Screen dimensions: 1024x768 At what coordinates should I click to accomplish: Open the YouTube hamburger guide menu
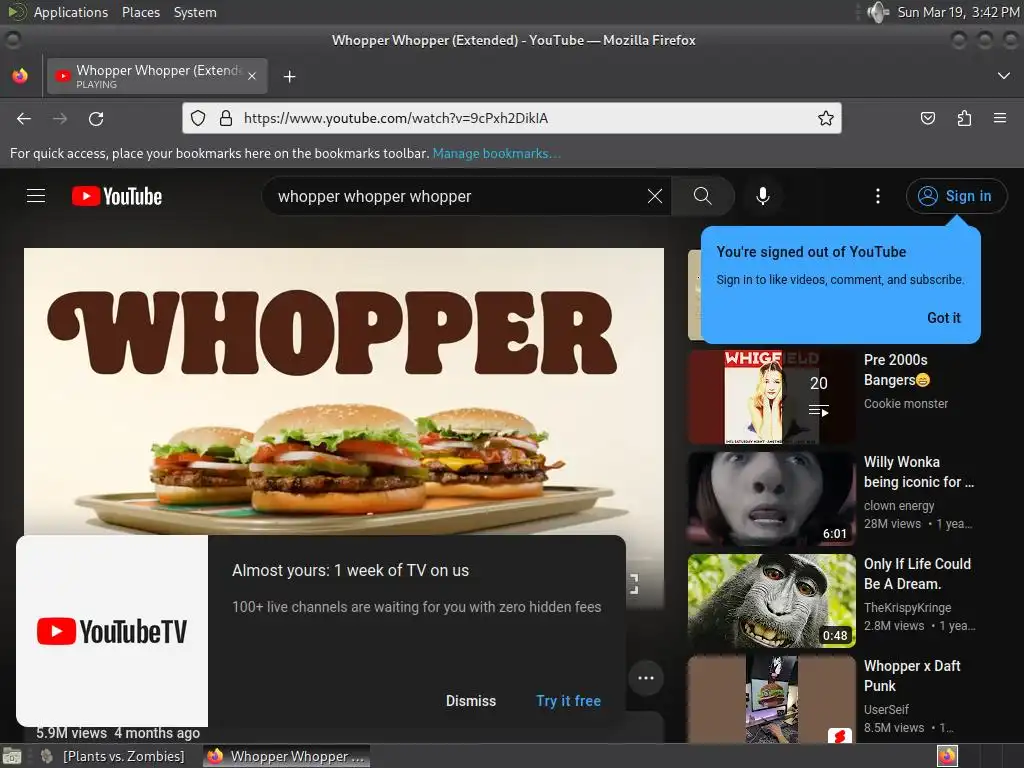click(36, 196)
